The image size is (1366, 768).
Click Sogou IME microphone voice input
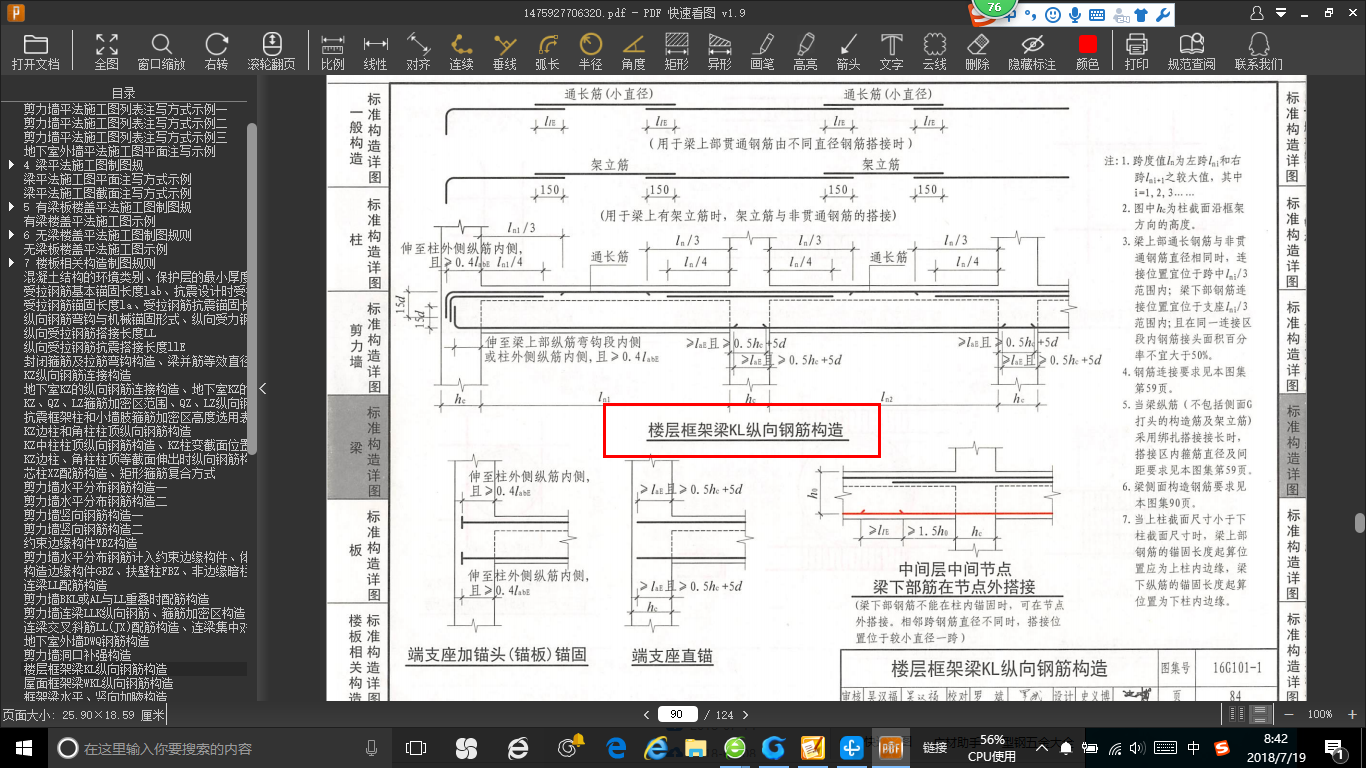[x=1075, y=15]
